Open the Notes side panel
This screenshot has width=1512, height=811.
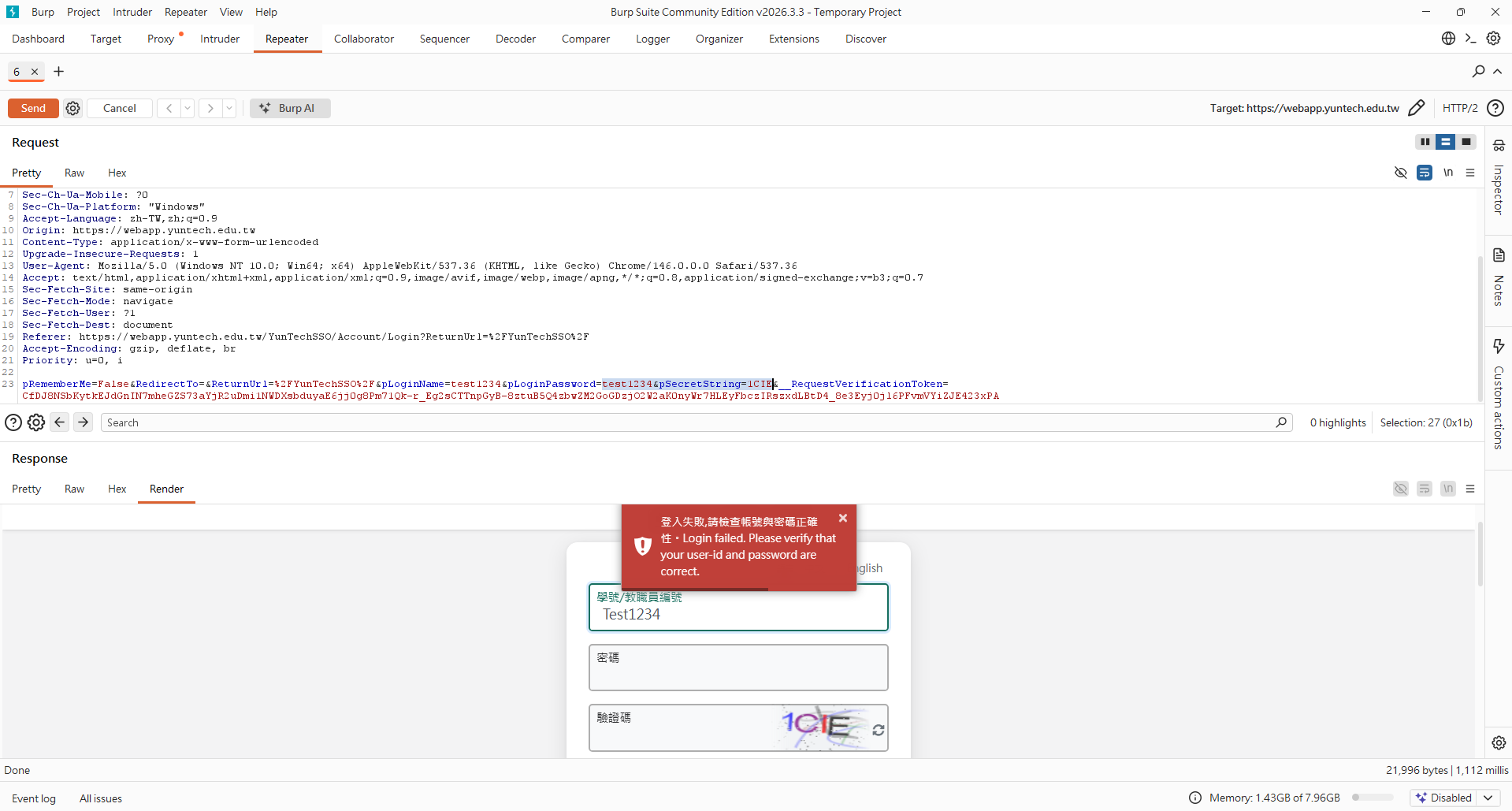coord(1499,277)
